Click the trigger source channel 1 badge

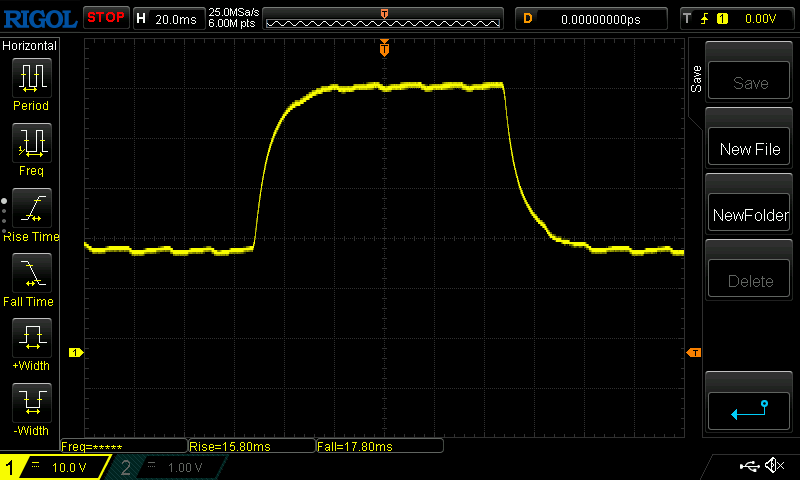point(722,19)
